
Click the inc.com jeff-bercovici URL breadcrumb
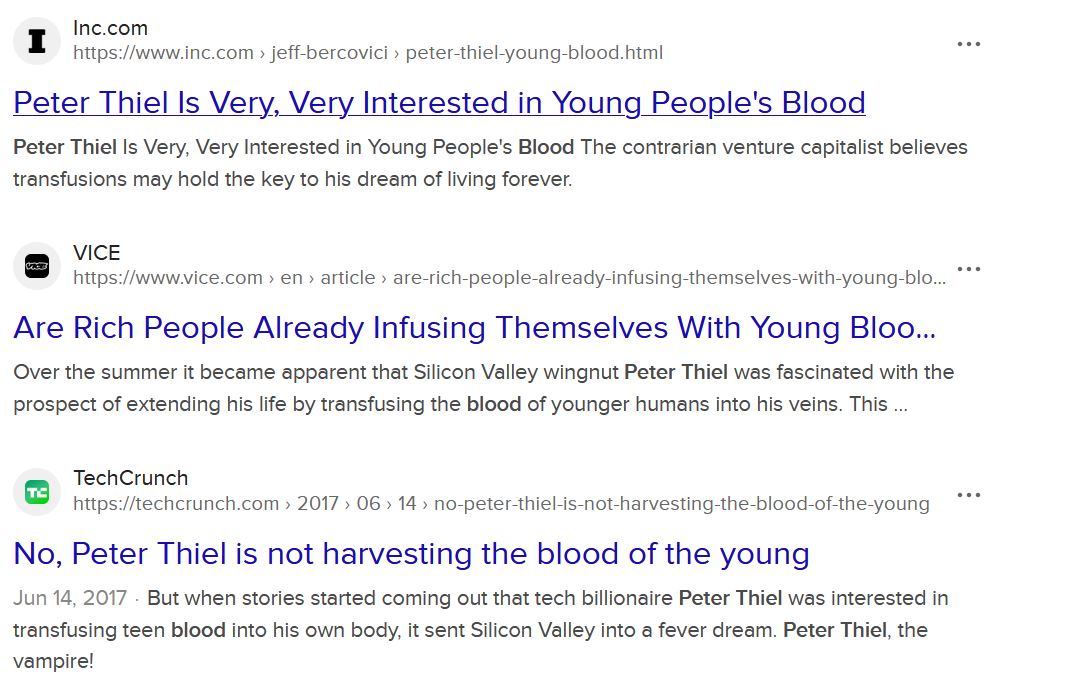(367, 53)
